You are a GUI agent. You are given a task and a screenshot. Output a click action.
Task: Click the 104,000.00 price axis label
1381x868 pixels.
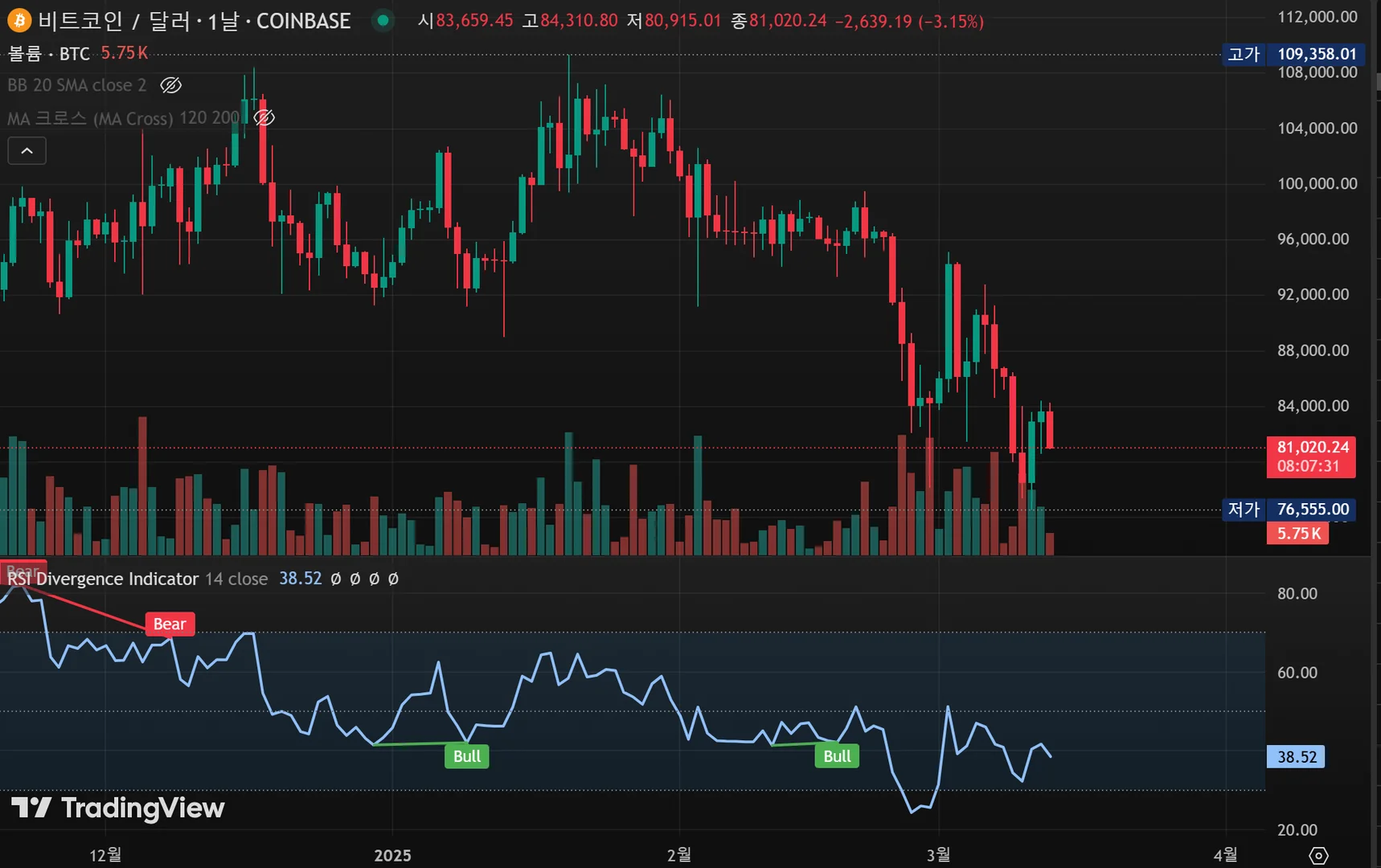(1317, 129)
